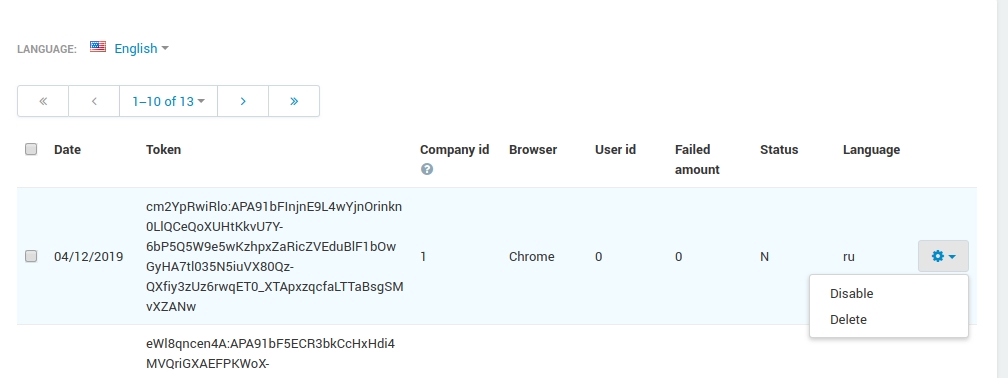Choose Disable from the gear menu
Viewport: 1008px width, 378px height.
pos(851,293)
